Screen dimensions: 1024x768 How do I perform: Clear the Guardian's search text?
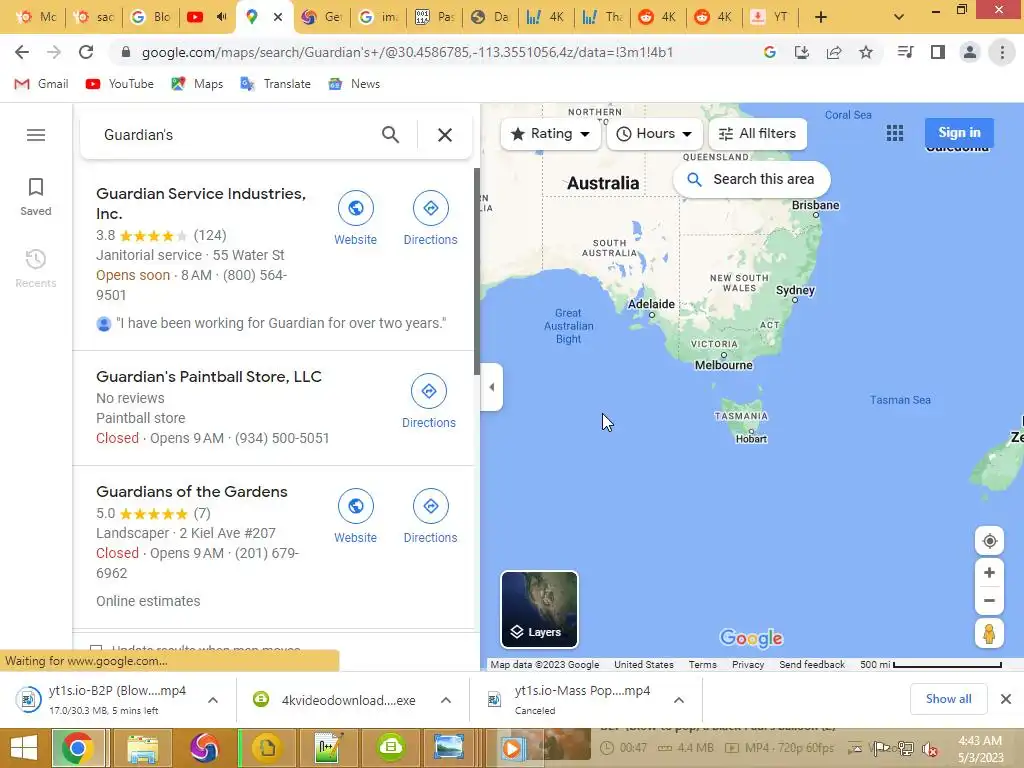[x=445, y=135]
